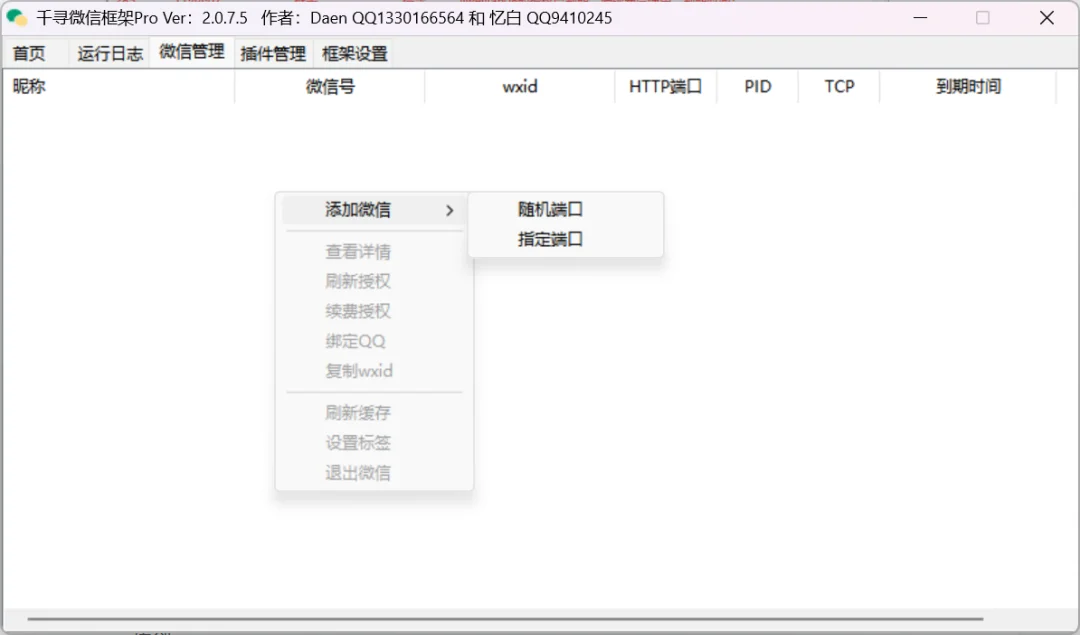Click the HTTP端口 column header

pyautogui.click(x=665, y=86)
